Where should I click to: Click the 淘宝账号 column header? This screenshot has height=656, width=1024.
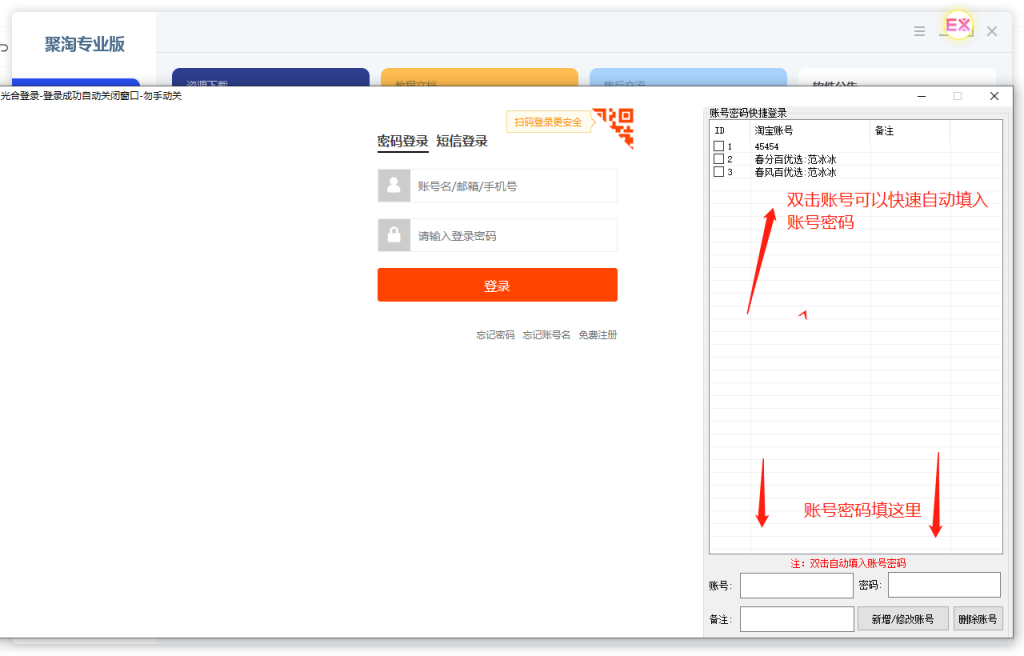click(810, 131)
